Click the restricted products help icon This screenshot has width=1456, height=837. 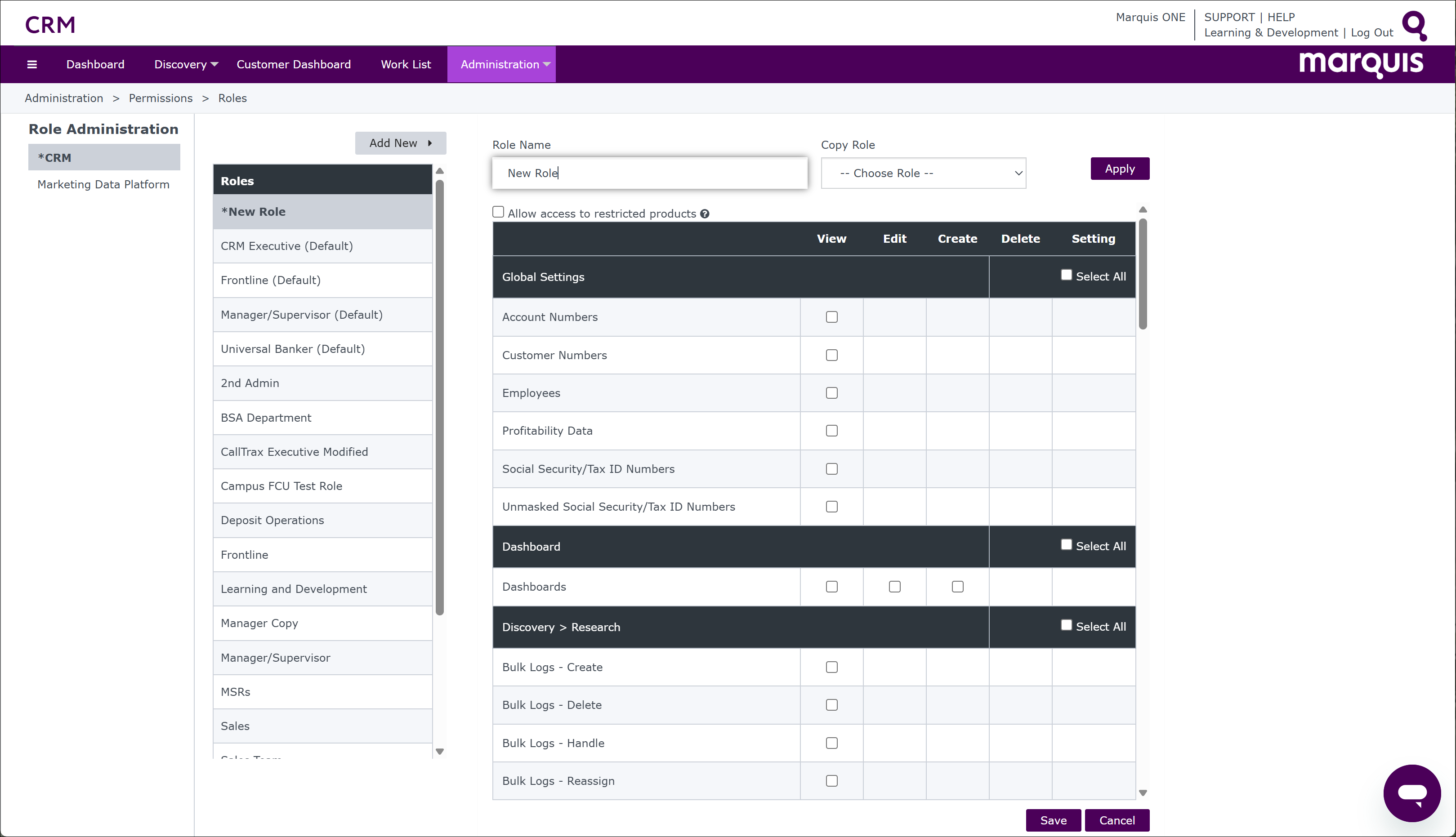point(705,214)
